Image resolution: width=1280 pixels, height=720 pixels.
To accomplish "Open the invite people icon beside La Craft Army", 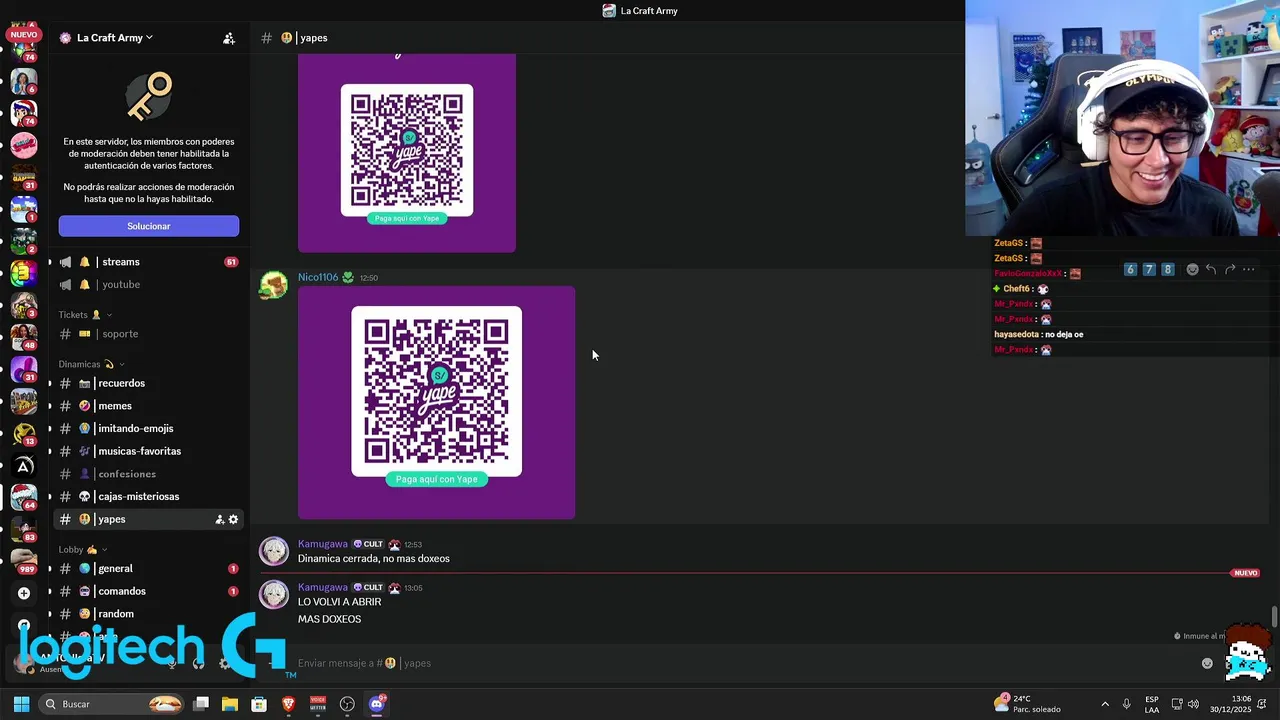I will click(229, 38).
